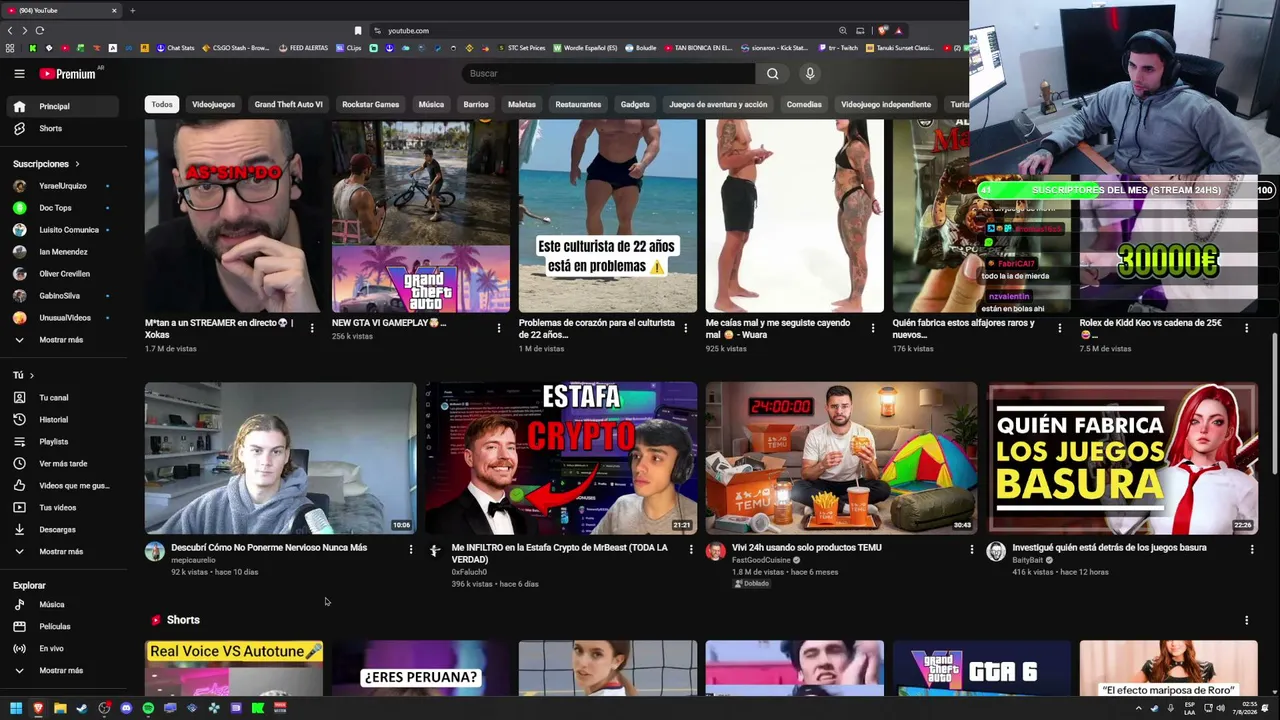
Task: Select the Videojuegos filter chip
Action: [213, 104]
